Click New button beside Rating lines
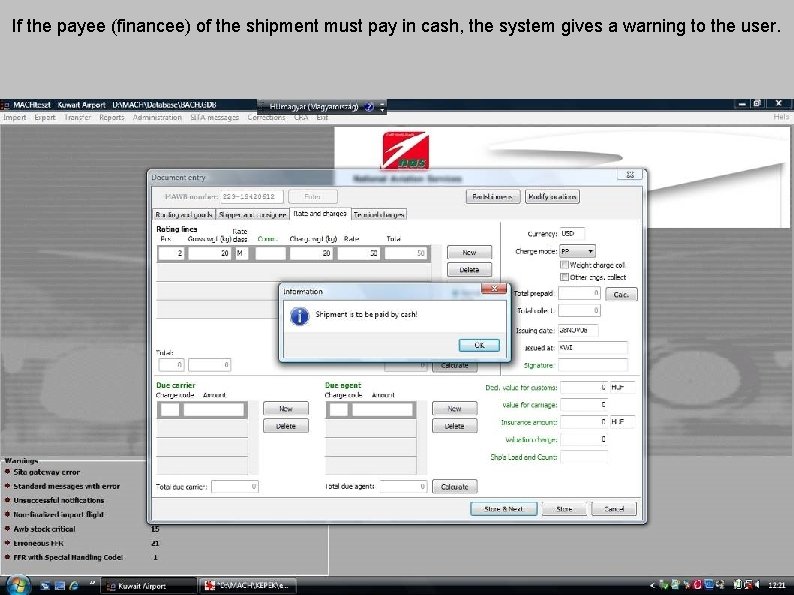The width and height of the screenshot is (794, 595). tap(469, 252)
